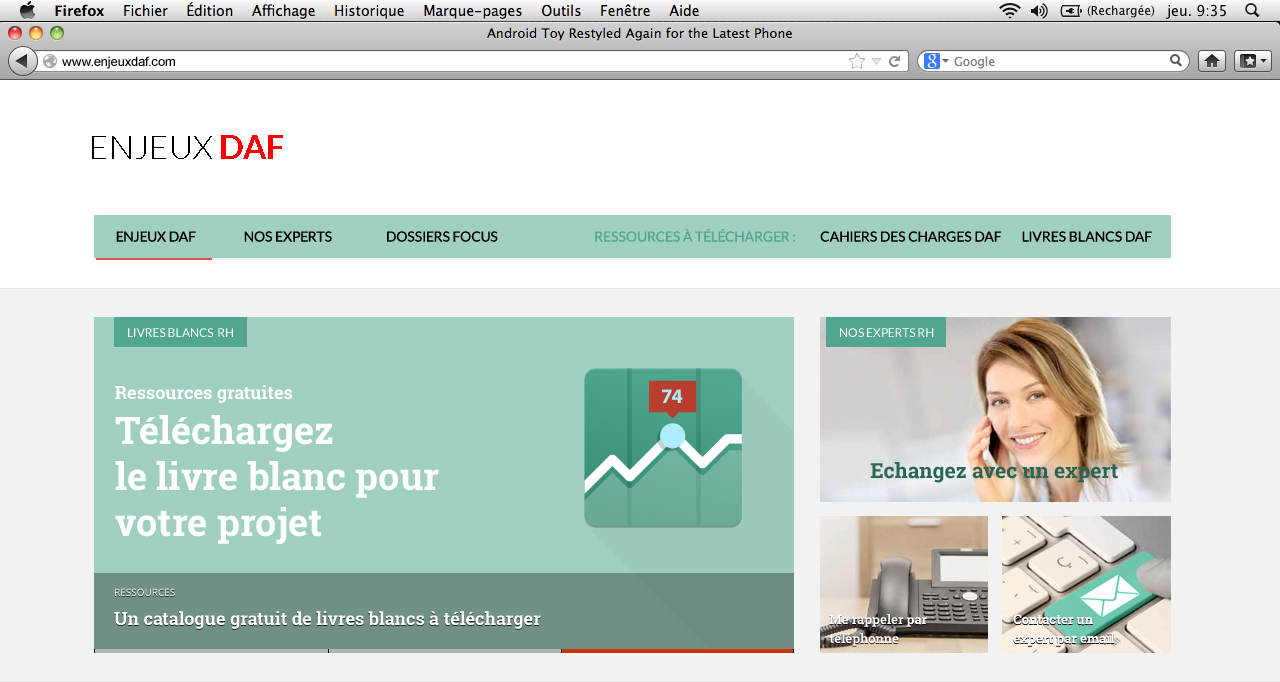Click the Echangez avec un expert image
The width and height of the screenshot is (1280, 682).
(x=995, y=410)
